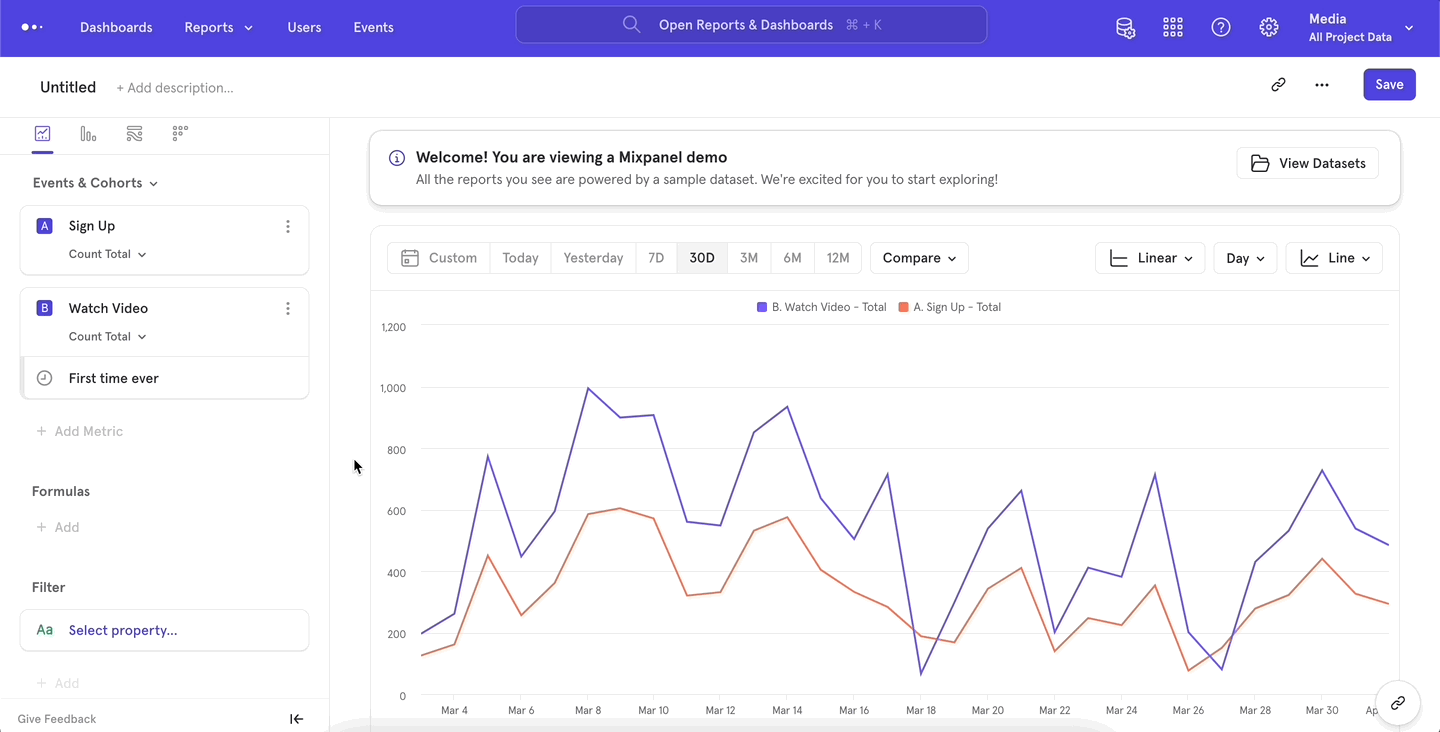Select the Retention grid report icon
Screen dimensions: 1440x732
coord(180,134)
